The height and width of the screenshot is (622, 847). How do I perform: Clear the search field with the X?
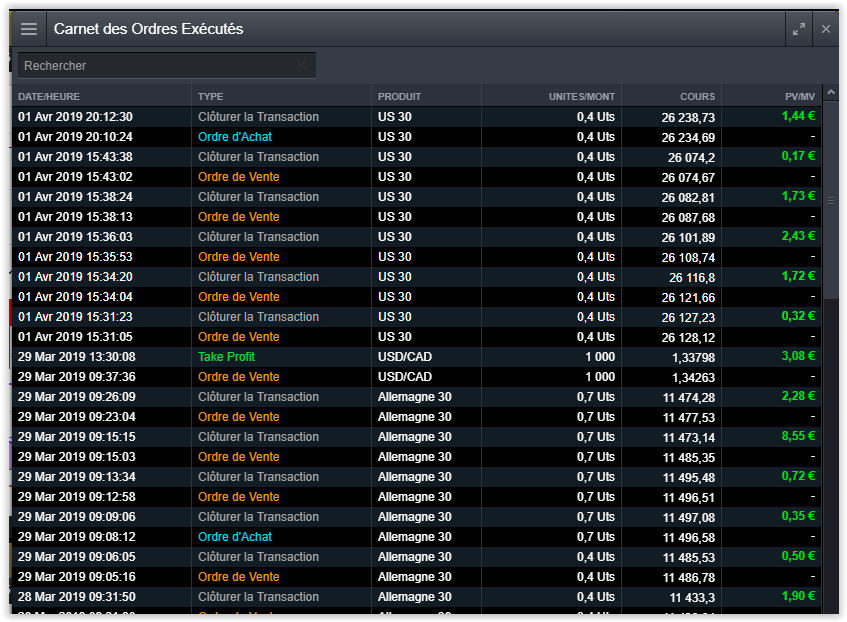pos(301,65)
